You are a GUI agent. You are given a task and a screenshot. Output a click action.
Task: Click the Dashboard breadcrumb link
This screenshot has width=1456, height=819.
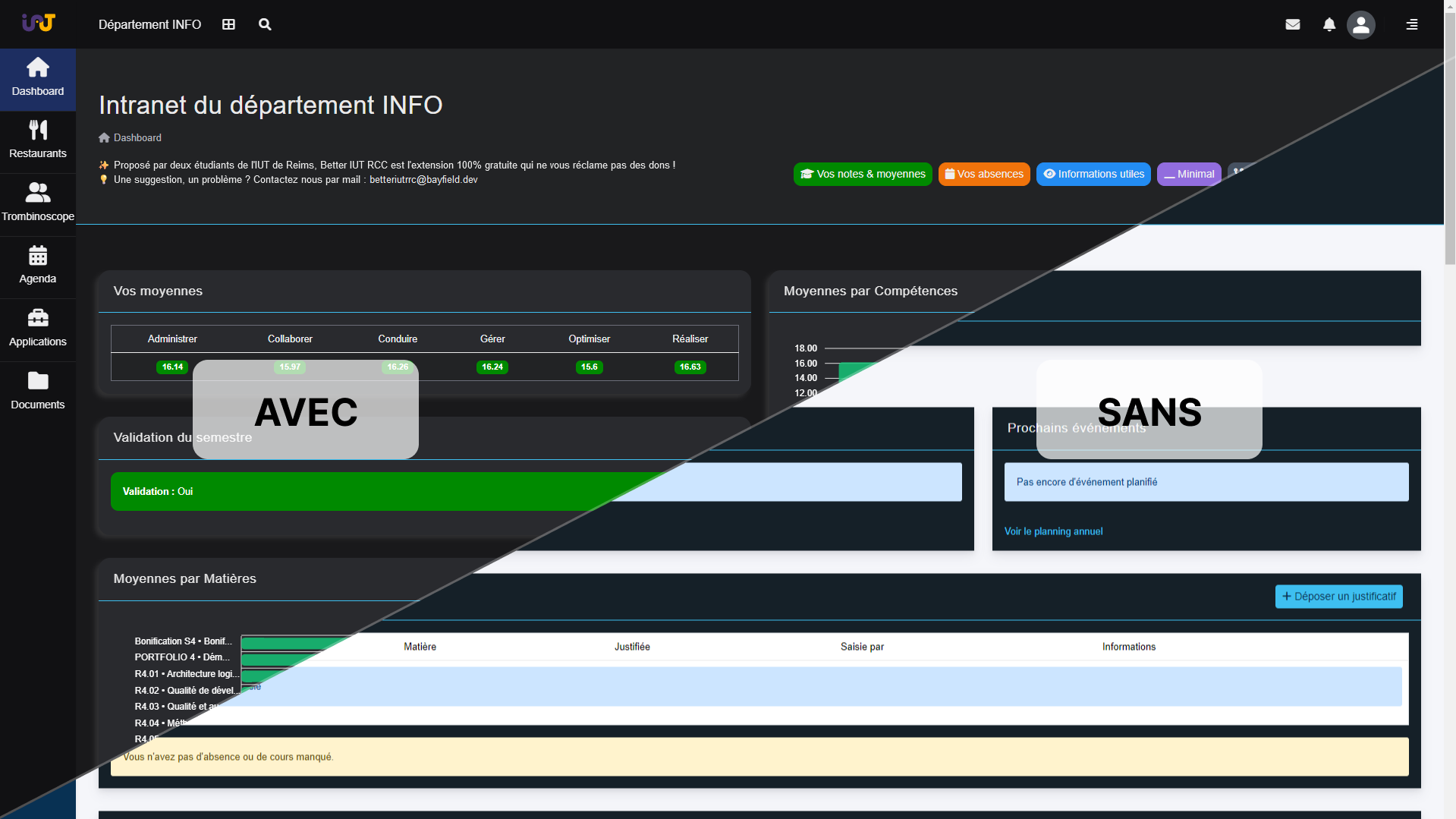(x=137, y=137)
